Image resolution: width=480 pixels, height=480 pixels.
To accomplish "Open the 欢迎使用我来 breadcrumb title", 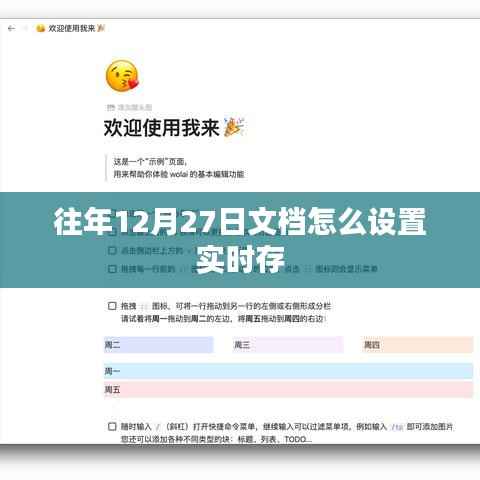I will (x=71, y=29).
